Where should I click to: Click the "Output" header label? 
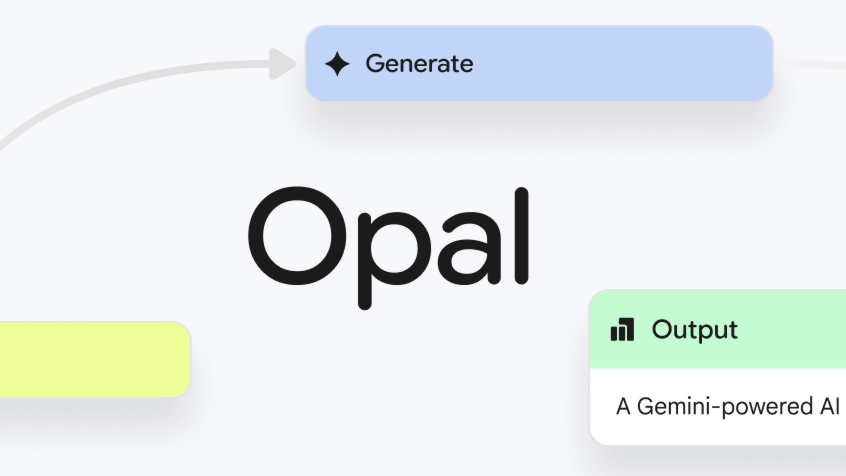[694, 329]
